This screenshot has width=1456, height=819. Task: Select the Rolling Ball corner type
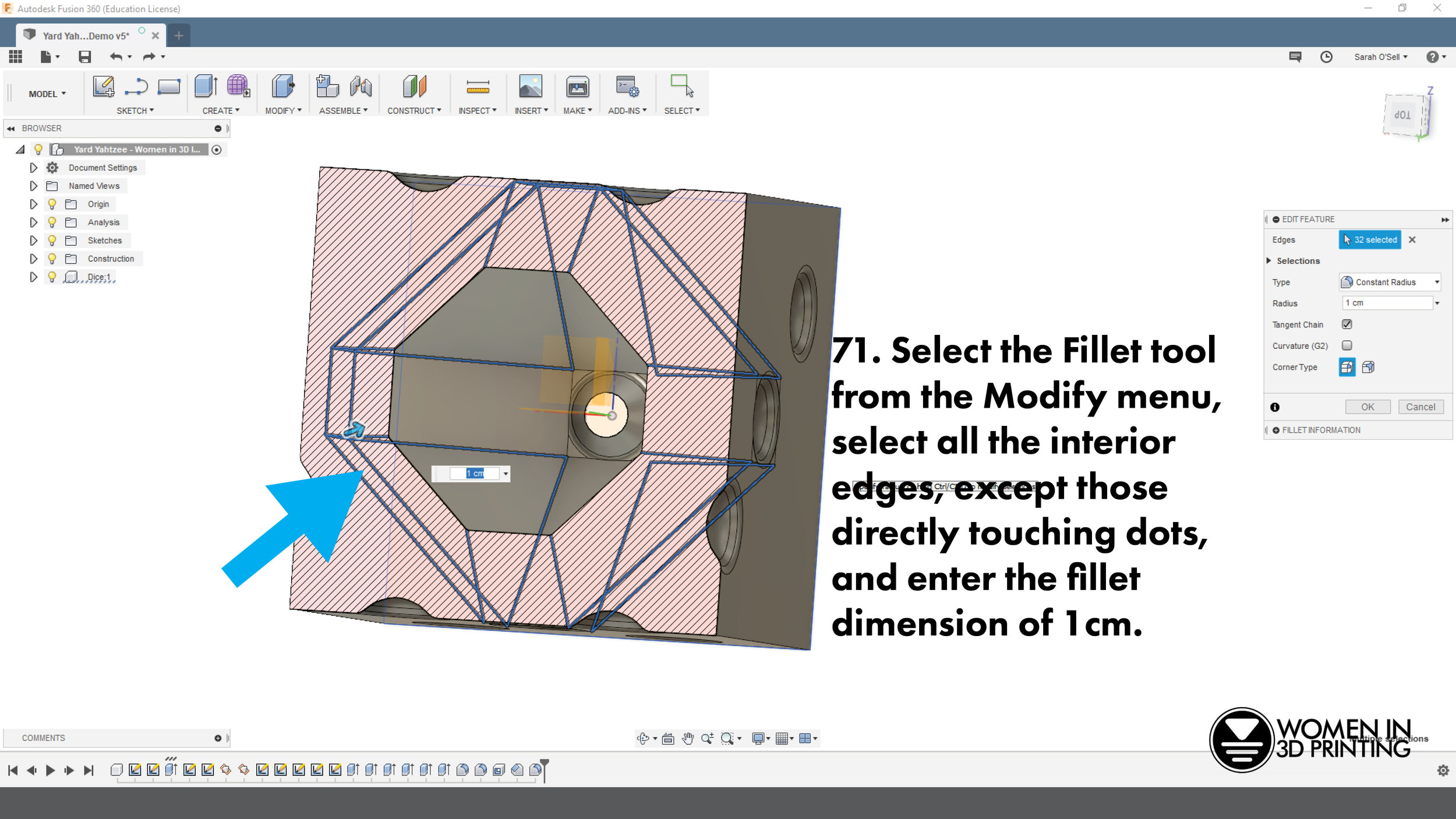[x=1347, y=367]
